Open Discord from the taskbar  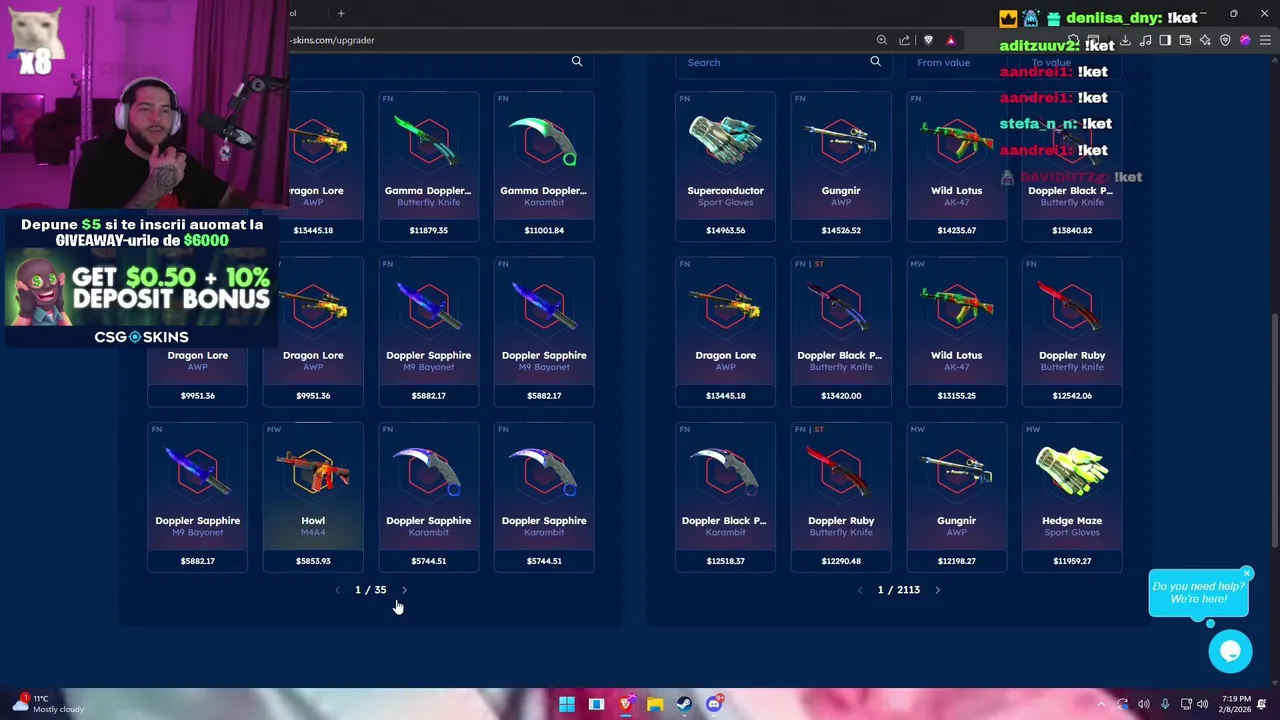point(714,704)
